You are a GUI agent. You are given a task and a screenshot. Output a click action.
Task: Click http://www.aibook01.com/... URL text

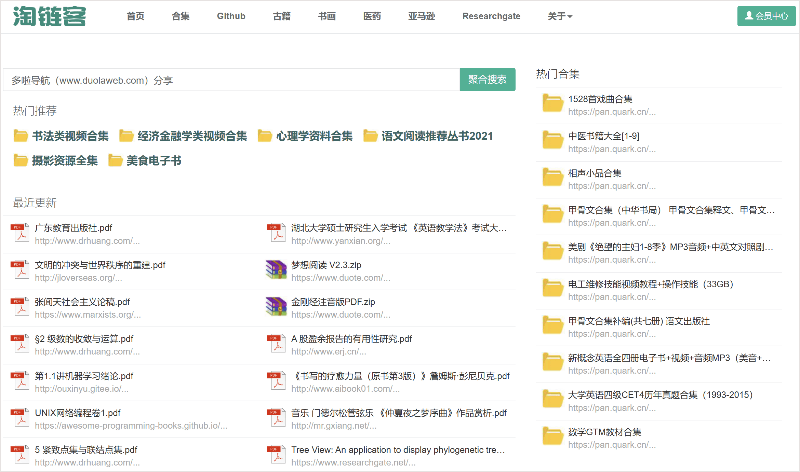coord(345,389)
